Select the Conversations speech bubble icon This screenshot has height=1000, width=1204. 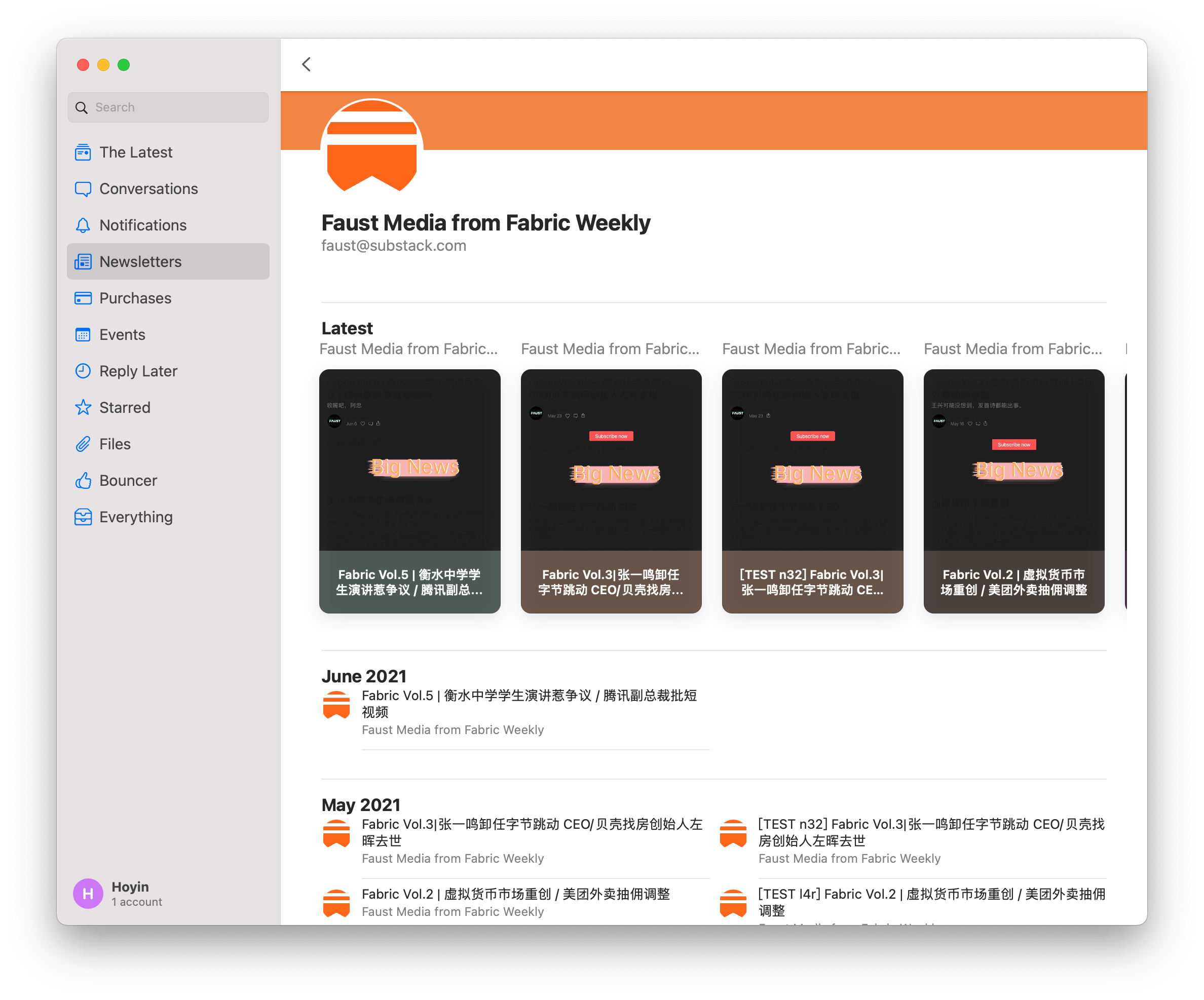pos(83,189)
